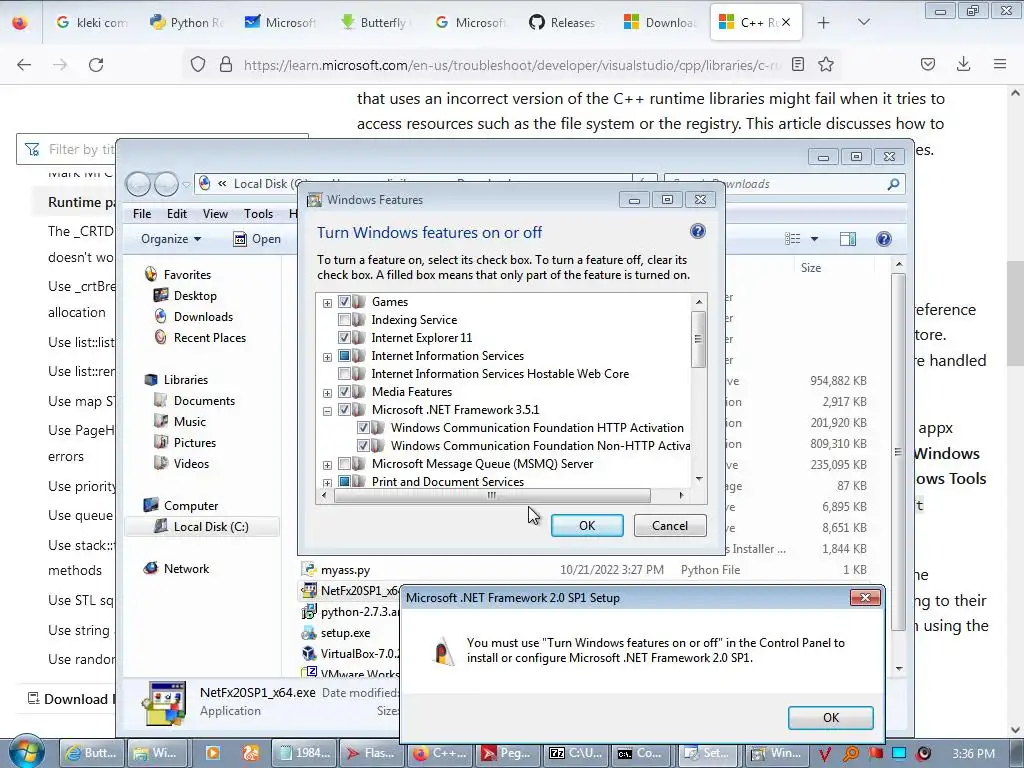Expand Microsoft Message Queue Server node
This screenshot has width=1024, height=768.
[327, 466]
